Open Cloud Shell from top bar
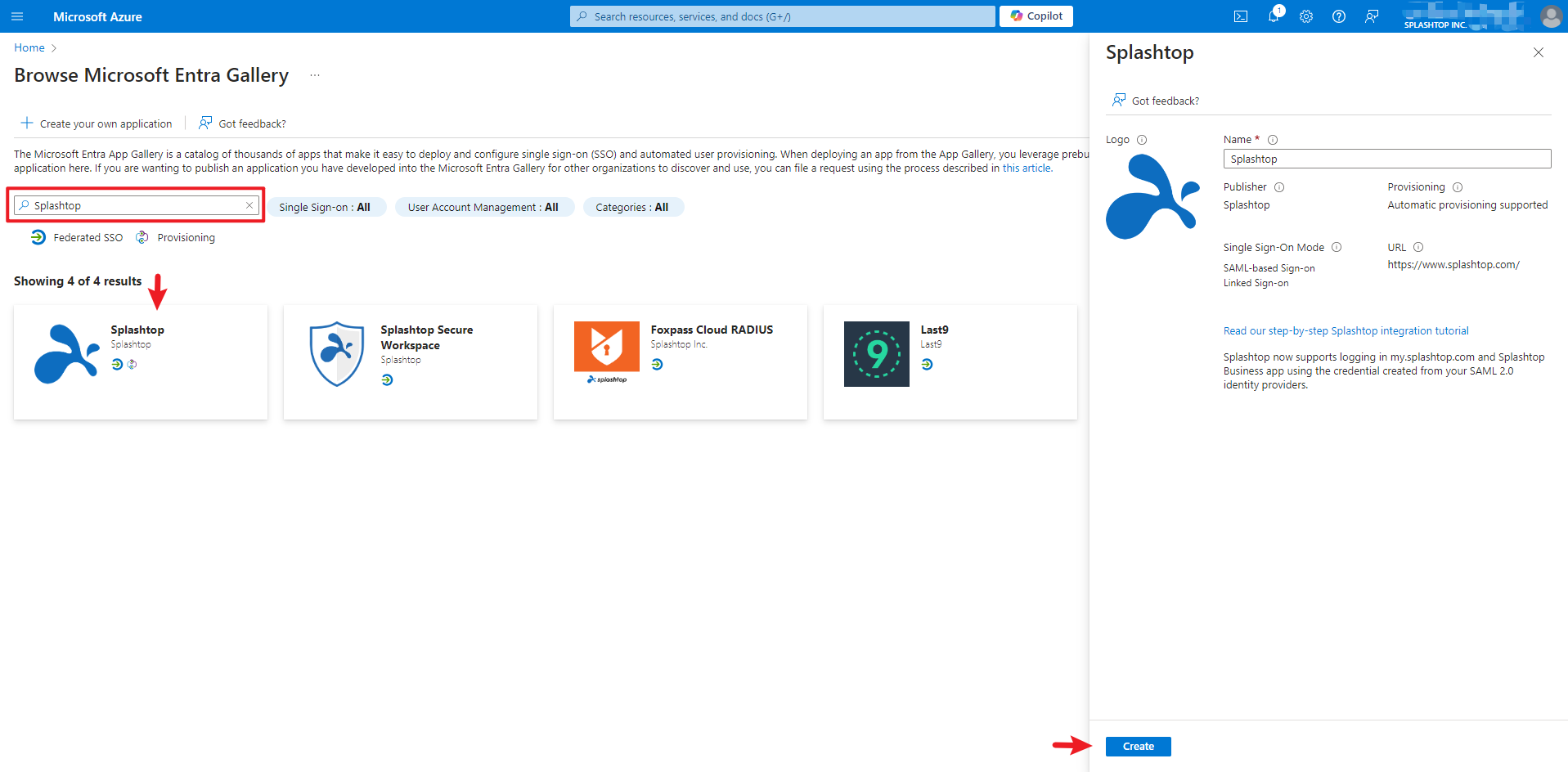Image resolution: width=1568 pixels, height=772 pixels. (1241, 16)
